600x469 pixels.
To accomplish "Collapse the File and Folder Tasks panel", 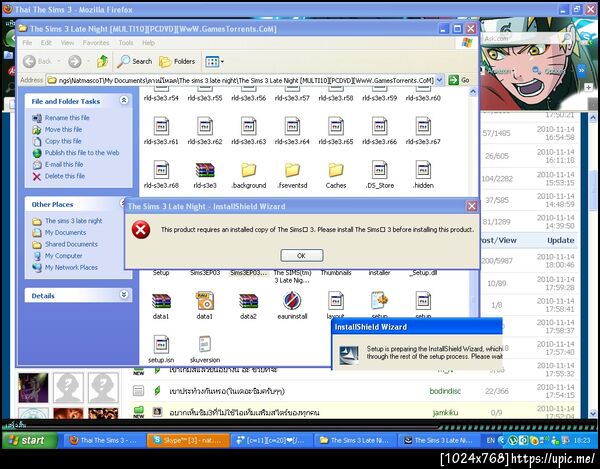I will (124, 100).
